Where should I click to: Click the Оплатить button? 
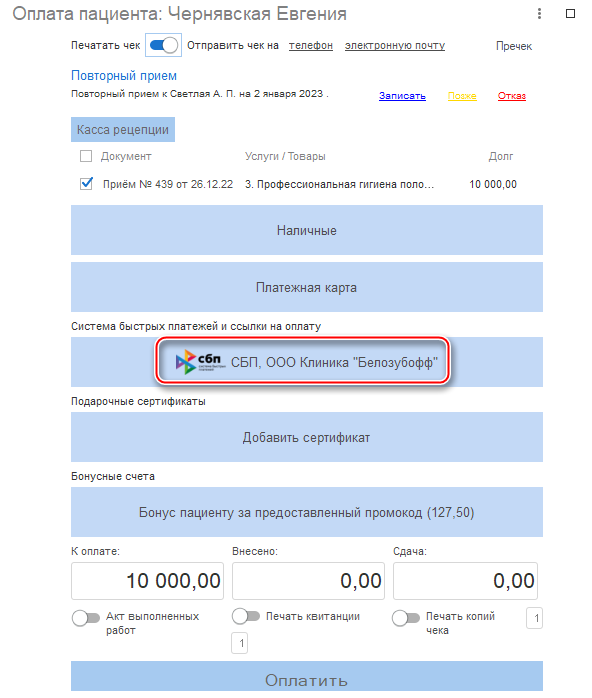(307, 677)
